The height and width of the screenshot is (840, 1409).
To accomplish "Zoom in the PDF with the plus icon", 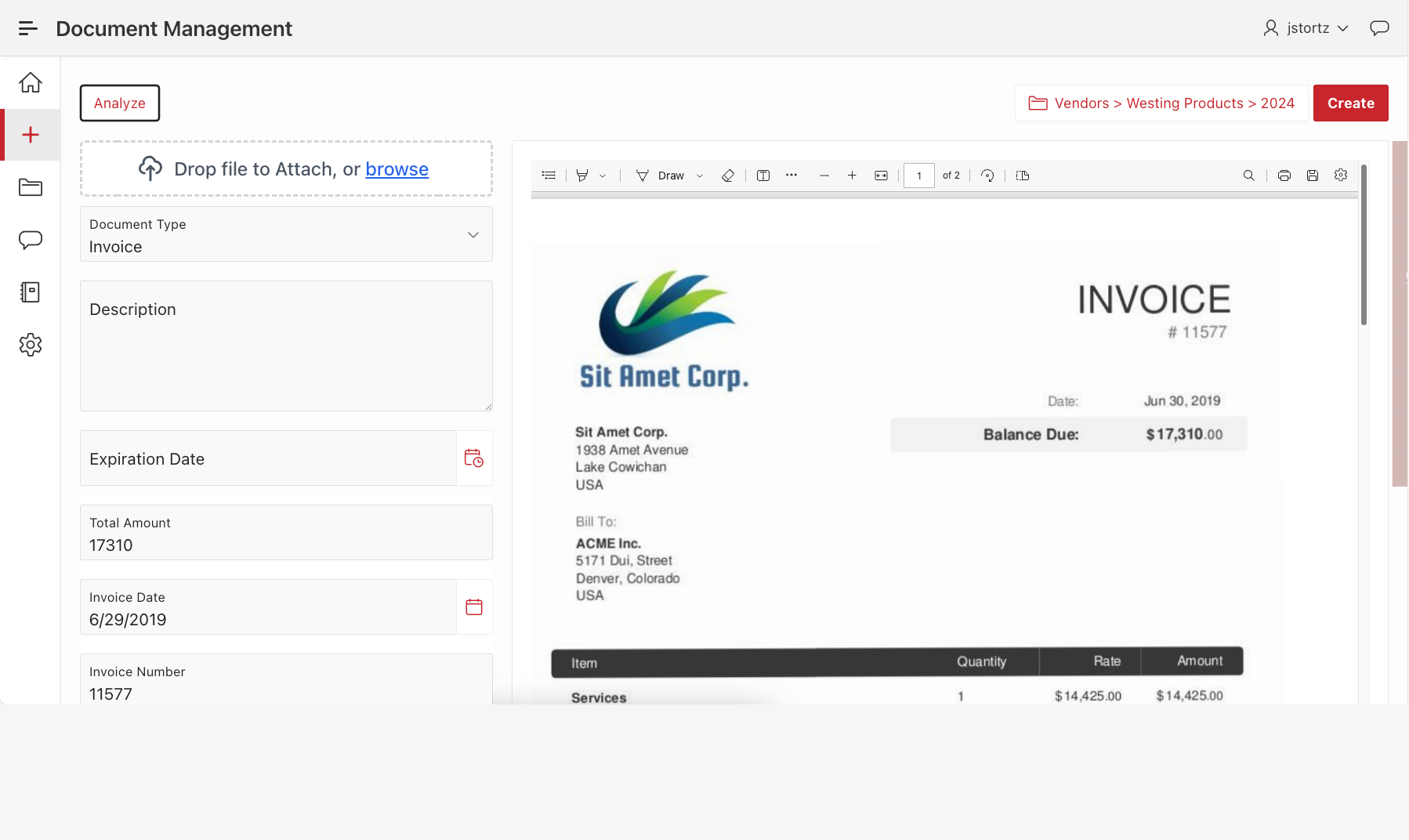I will [x=852, y=176].
